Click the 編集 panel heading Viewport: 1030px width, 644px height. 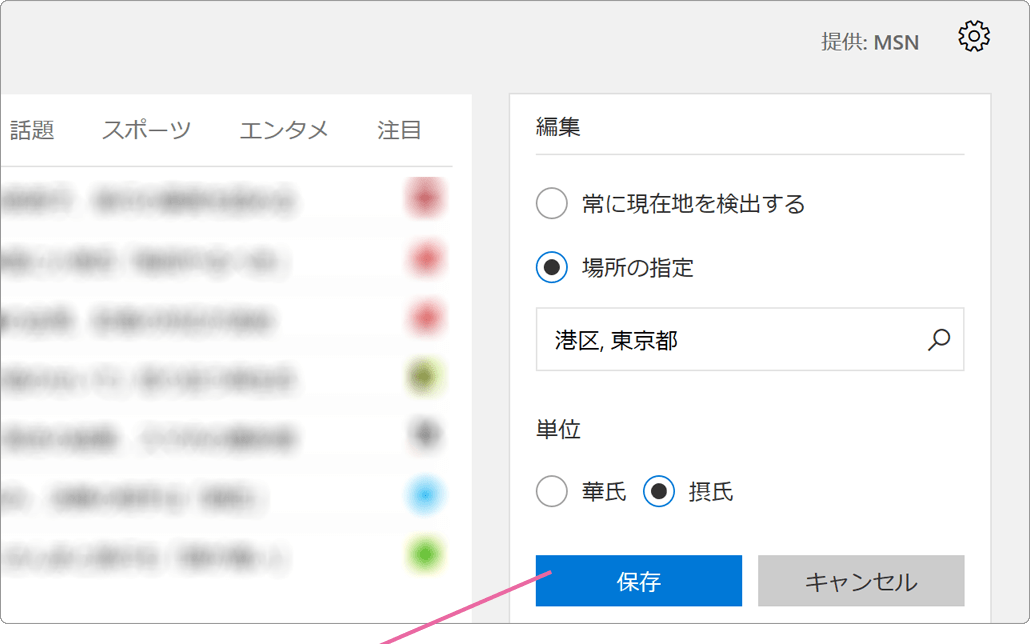point(558,126)
